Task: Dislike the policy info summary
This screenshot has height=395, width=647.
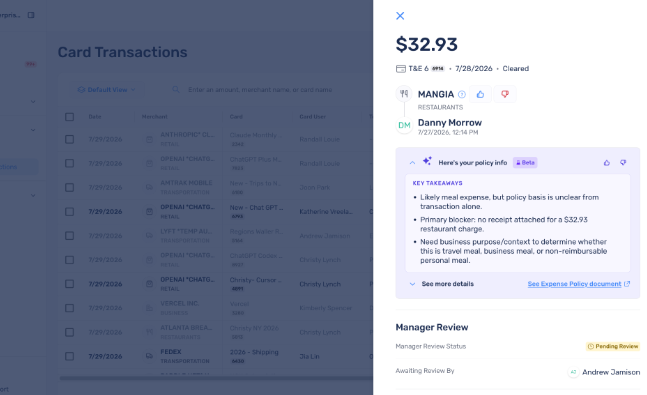Action: (x=623, y=163)
